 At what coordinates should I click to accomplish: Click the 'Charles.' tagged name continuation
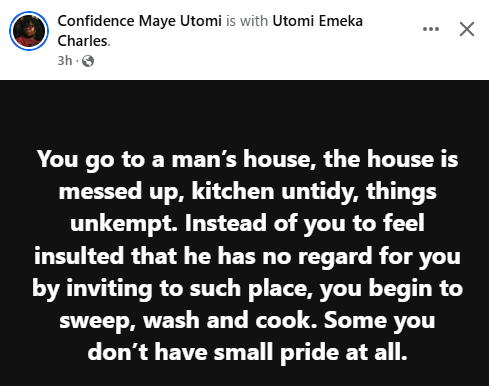coord(84,41)
